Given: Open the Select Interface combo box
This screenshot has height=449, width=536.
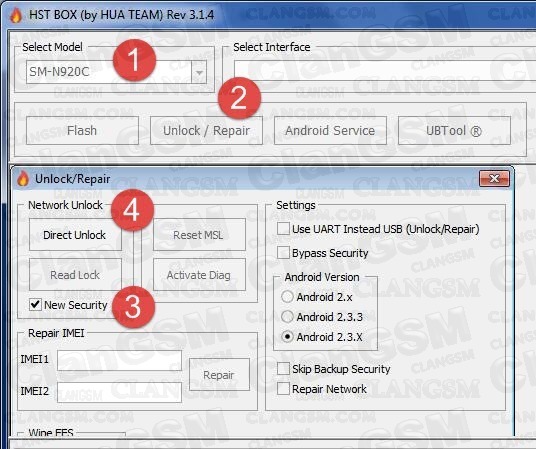Looking at the screenshot, I should pyautogui.click(x=385, y=71).
